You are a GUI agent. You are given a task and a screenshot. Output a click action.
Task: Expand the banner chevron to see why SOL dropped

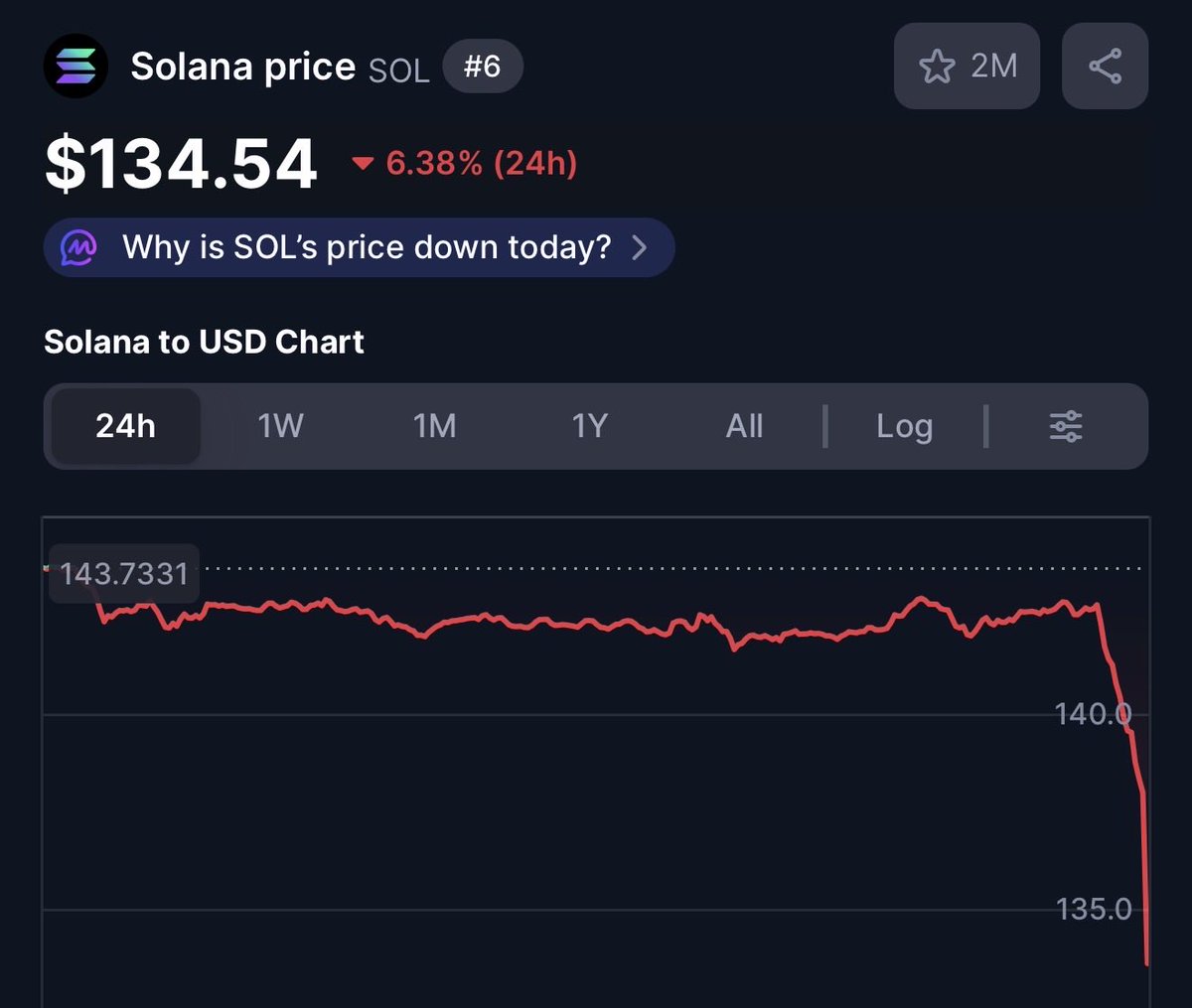click(x=642, y=247)
